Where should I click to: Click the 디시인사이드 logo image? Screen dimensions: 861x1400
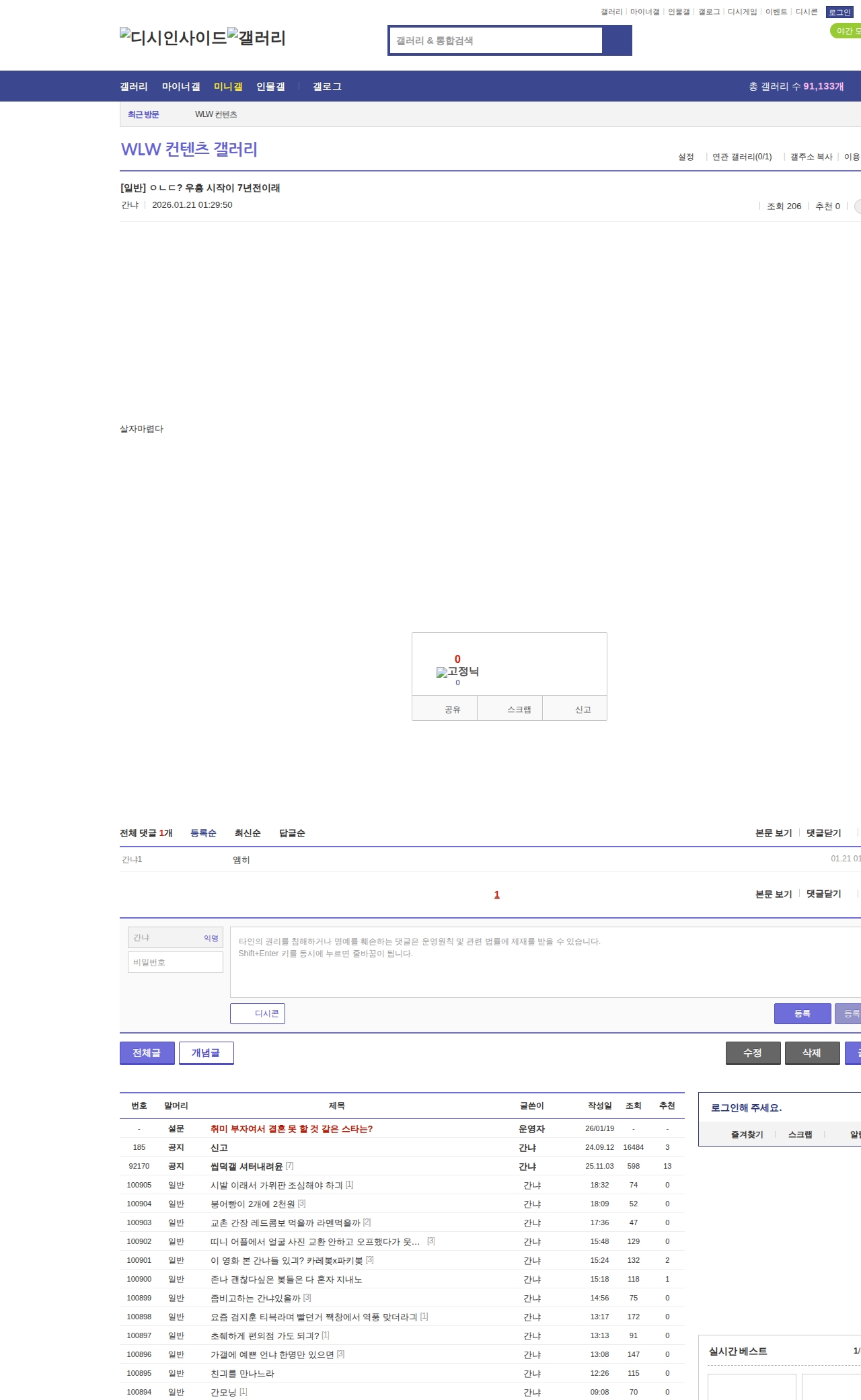174,38
